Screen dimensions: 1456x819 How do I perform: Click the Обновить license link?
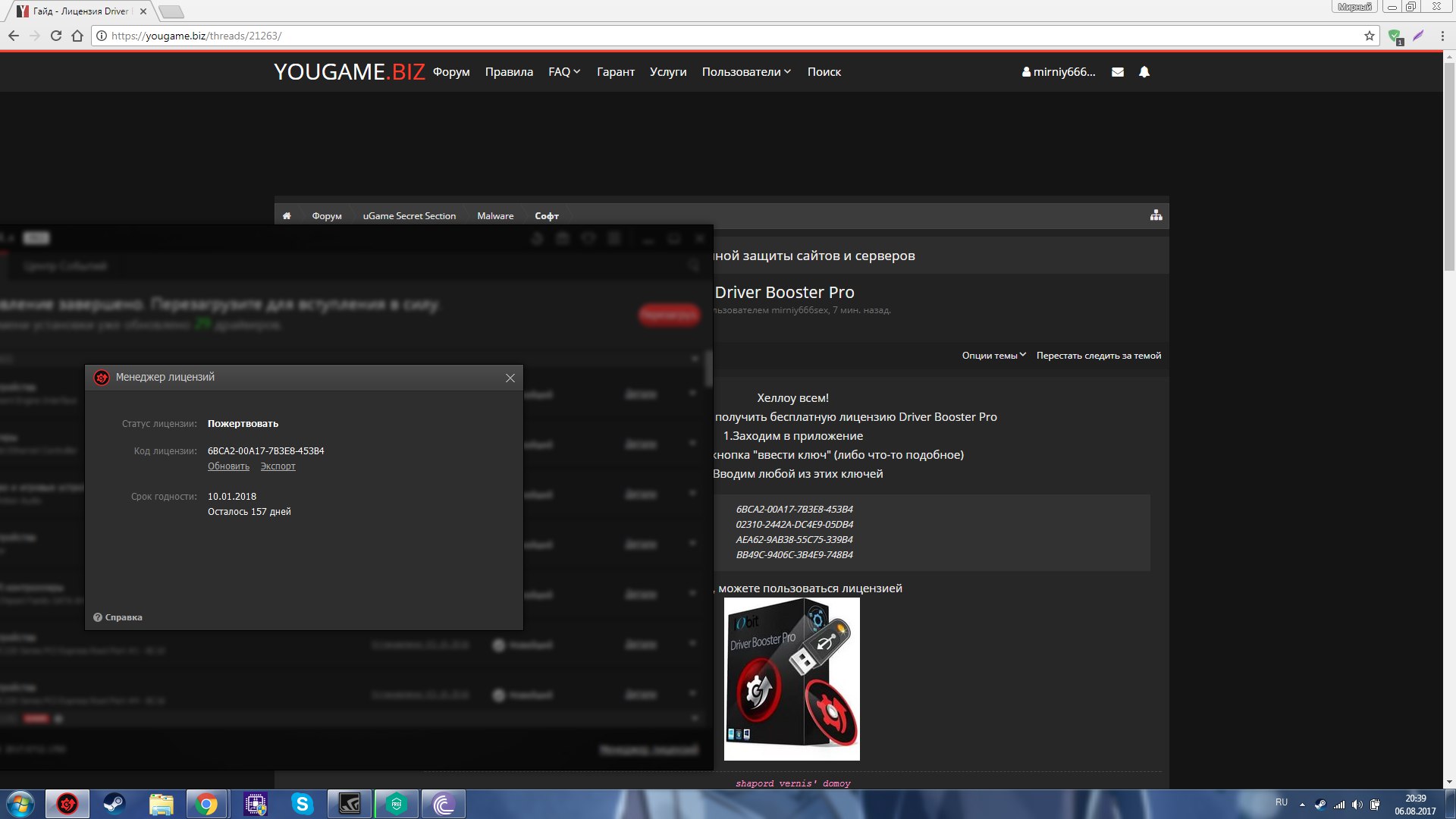click(x=228, y=466)
